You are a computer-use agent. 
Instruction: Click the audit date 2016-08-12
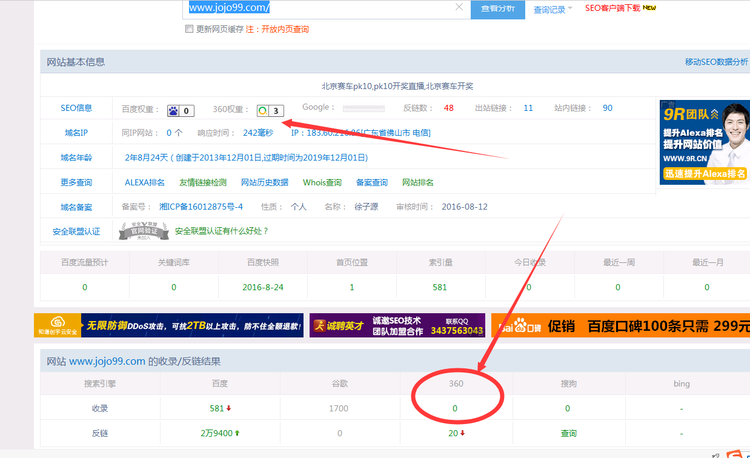pos(464,207)
